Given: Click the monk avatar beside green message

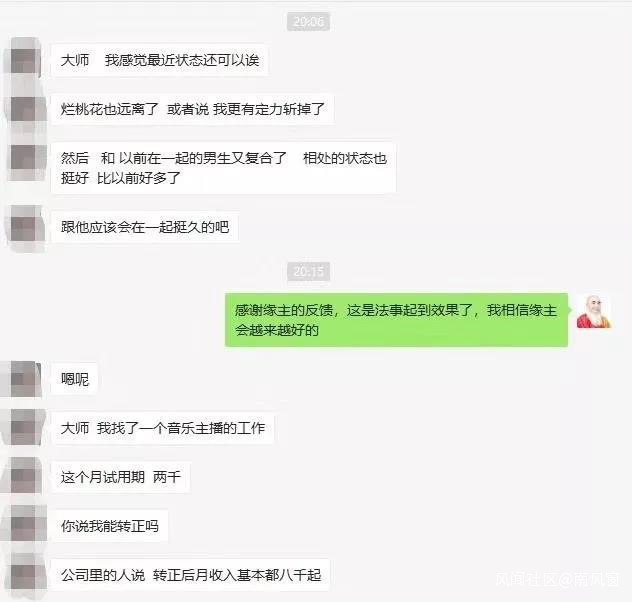Looking at the screenshot, I should click(595, 312).
